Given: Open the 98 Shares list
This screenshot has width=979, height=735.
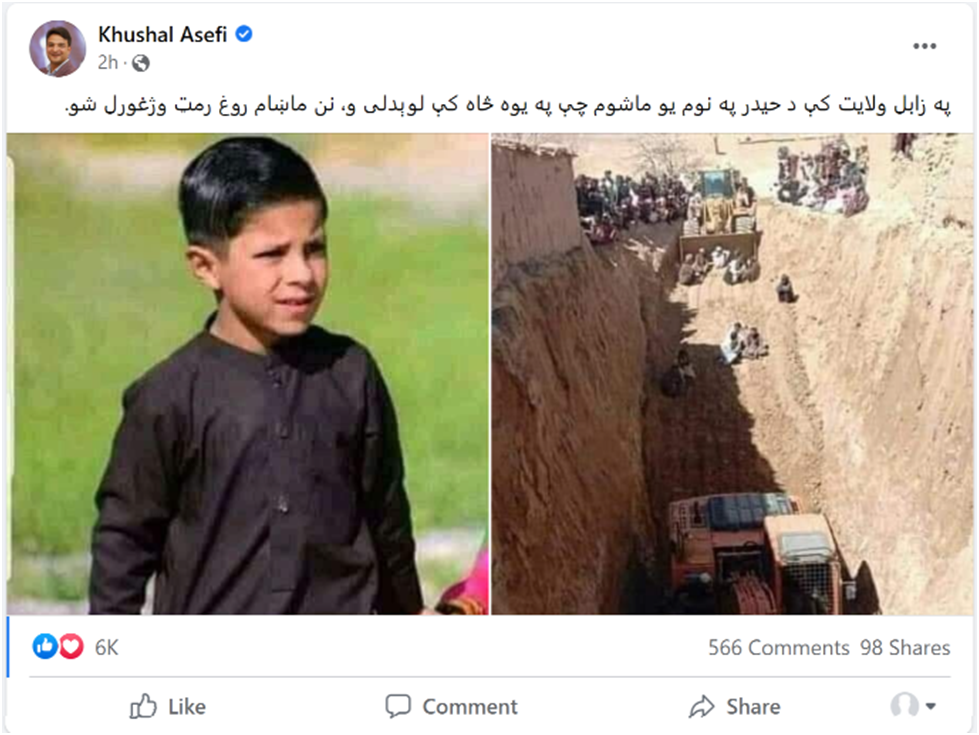Looking at the screenshot, I should pyautogui.click(x=905, y=648).
